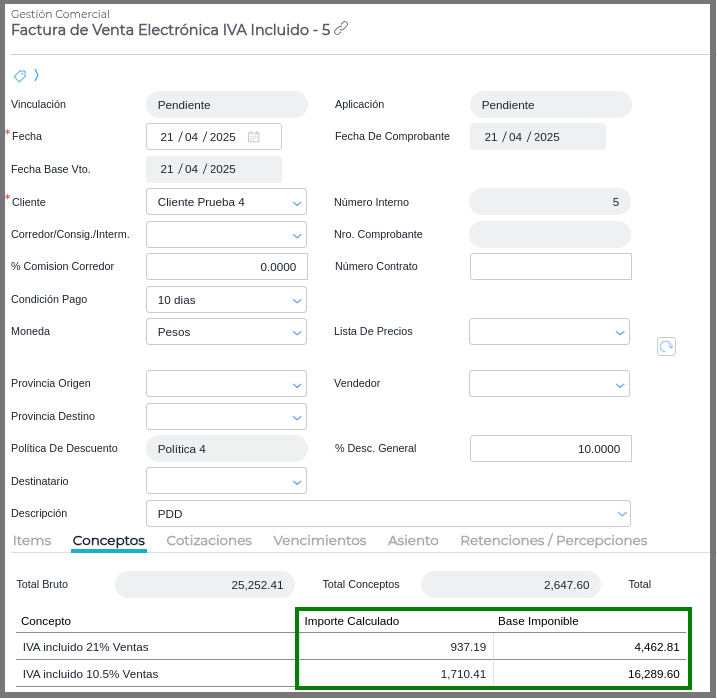The width and height of the screenshot is (717, 699).
Task: Open the Cotizaciones tab
Action: 209,541
